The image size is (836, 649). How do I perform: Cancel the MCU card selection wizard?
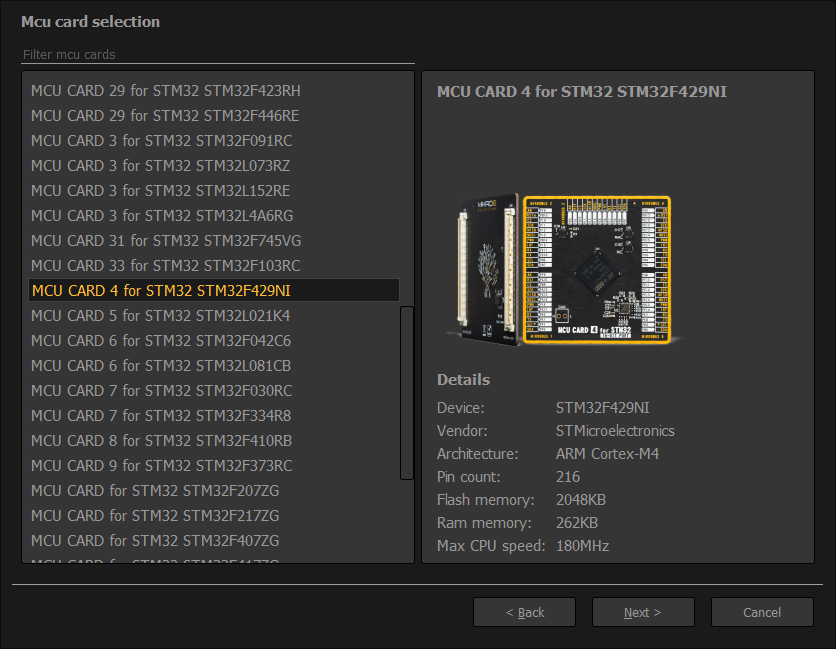click(762, 612)
